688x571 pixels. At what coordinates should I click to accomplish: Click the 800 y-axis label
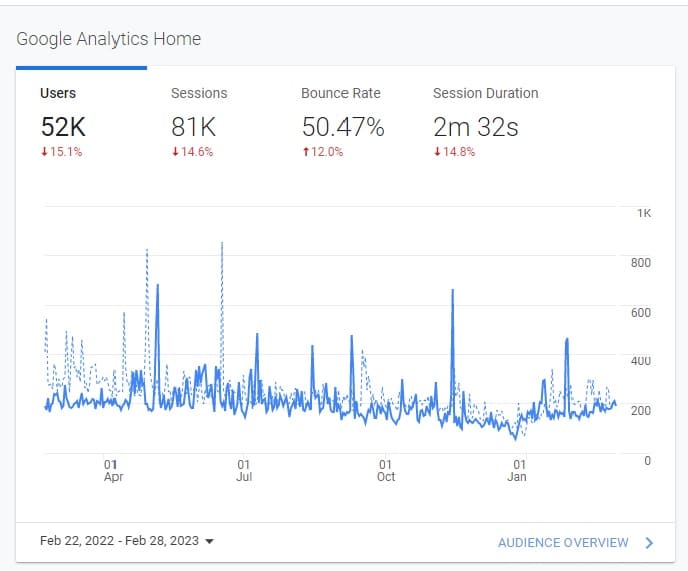point(641,262)
